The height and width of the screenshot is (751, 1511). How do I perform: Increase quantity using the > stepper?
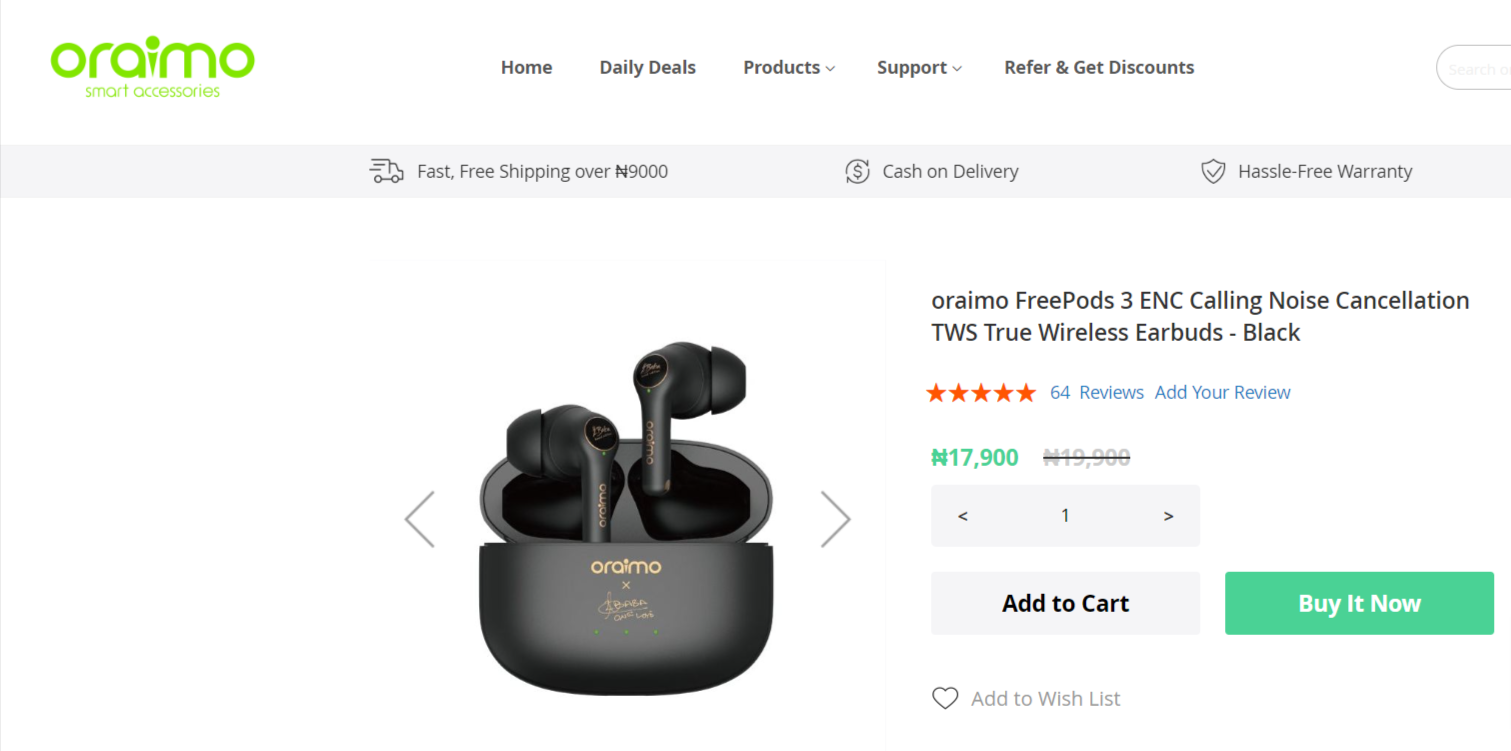(1168, 515)
